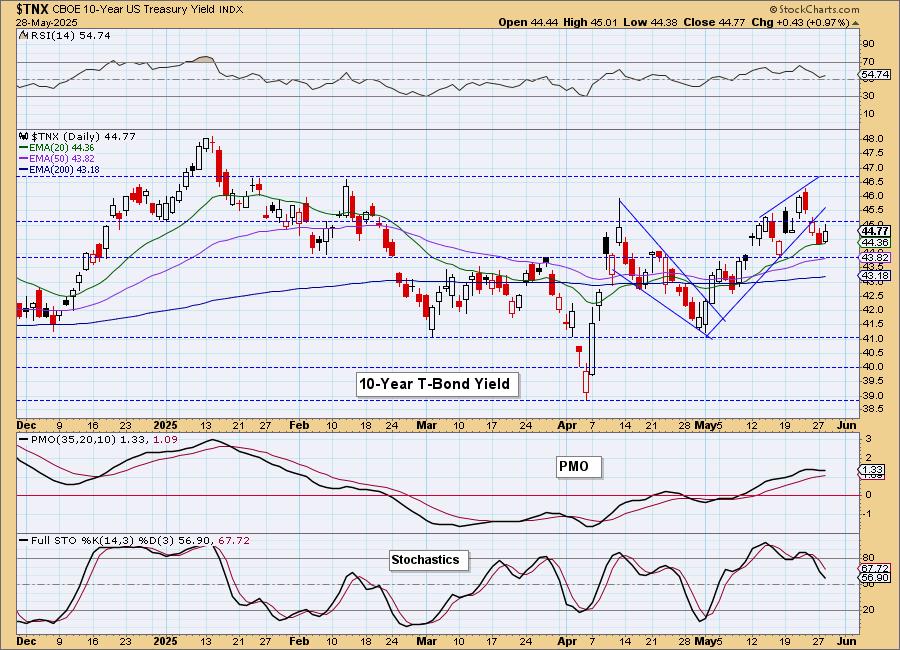
Task: Click the 'Mar' label under the price panel
Action: click(x=426, y=425)
